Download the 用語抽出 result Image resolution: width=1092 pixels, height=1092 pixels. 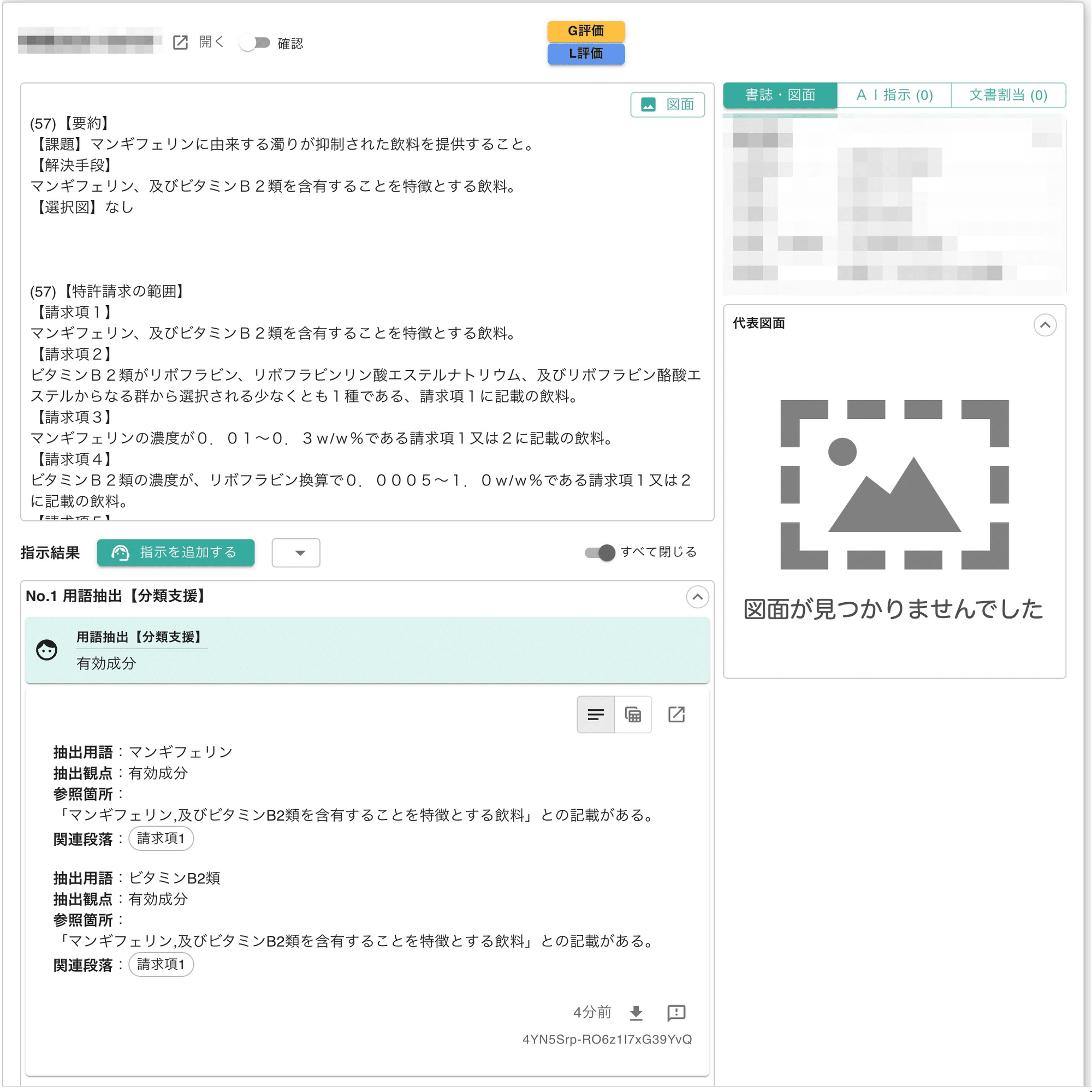coord(637,1012)
